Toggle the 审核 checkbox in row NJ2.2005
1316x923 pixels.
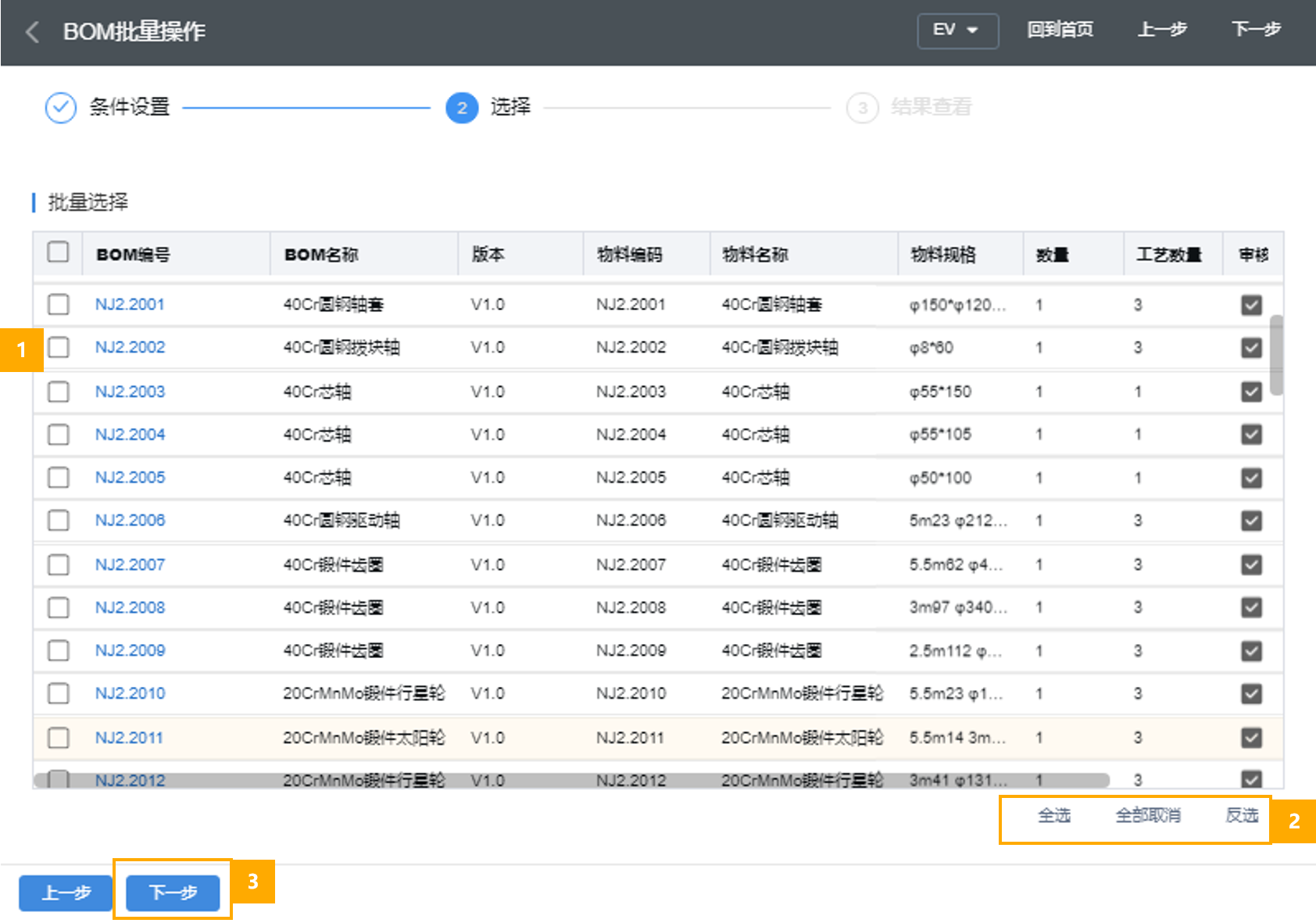click(1251, 478)
